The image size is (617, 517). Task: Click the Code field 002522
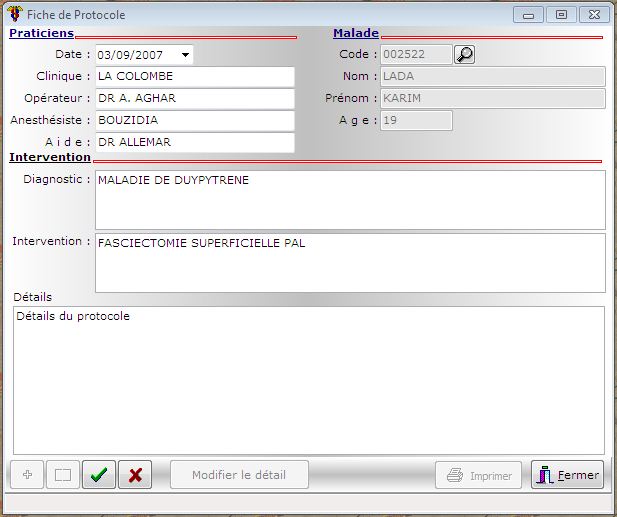click(416, 54)
